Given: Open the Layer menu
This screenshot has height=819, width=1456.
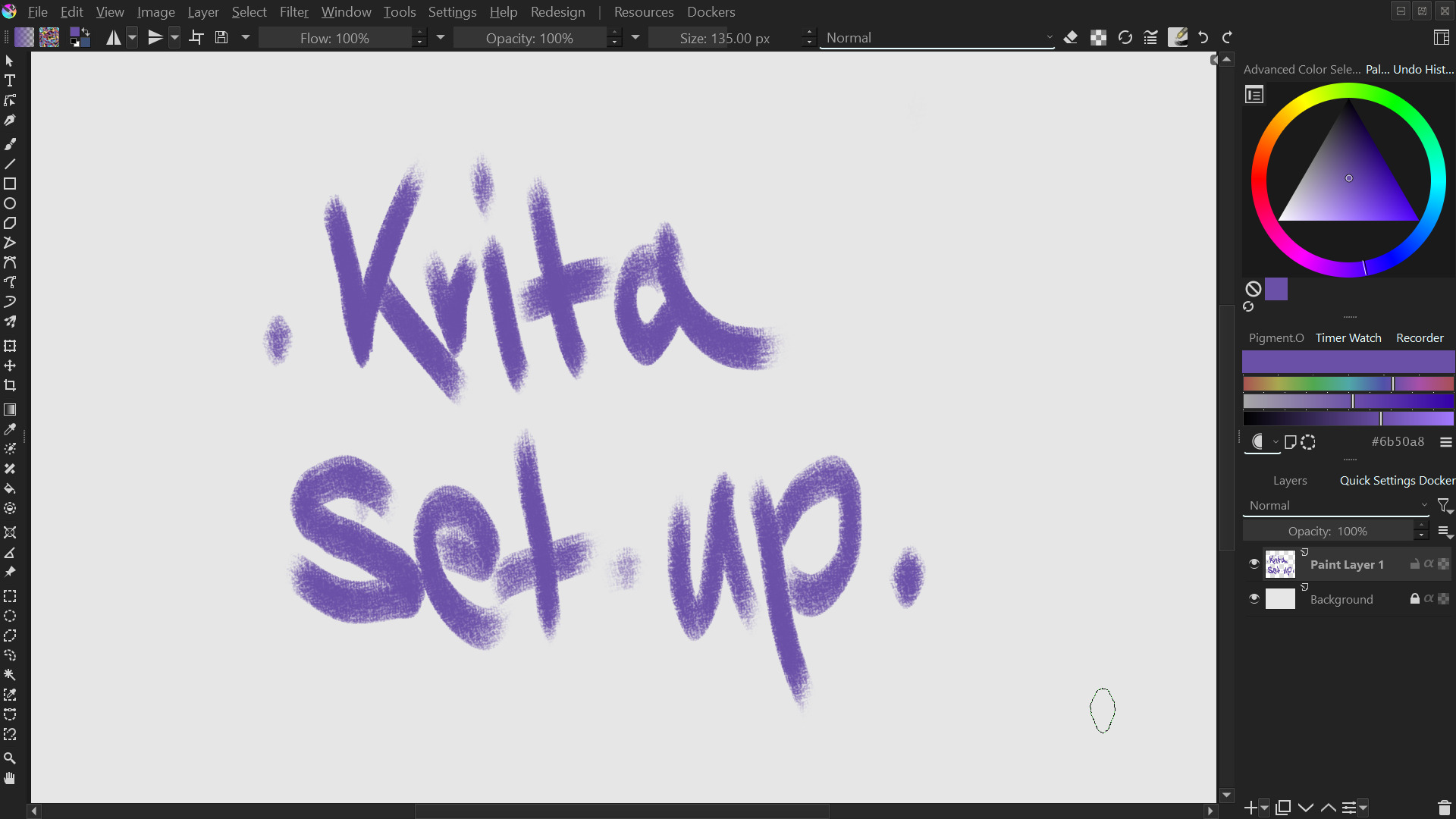Looking at the screenshot, I should [x=203, y=12].
